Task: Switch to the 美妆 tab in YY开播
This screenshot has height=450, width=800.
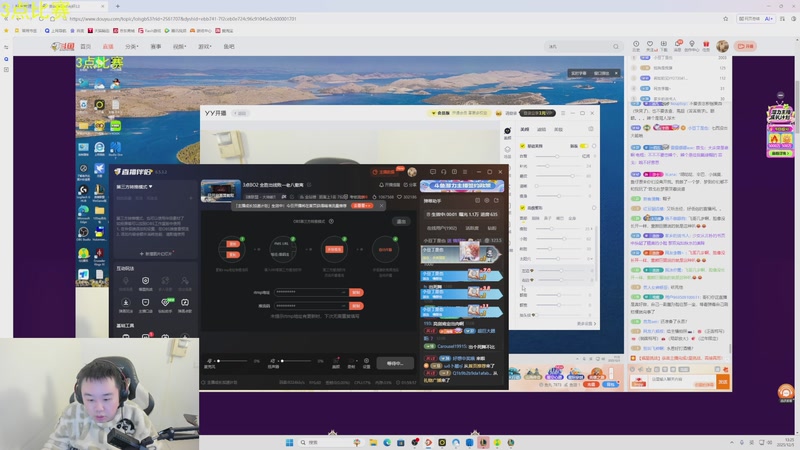Action: (558, 130)
